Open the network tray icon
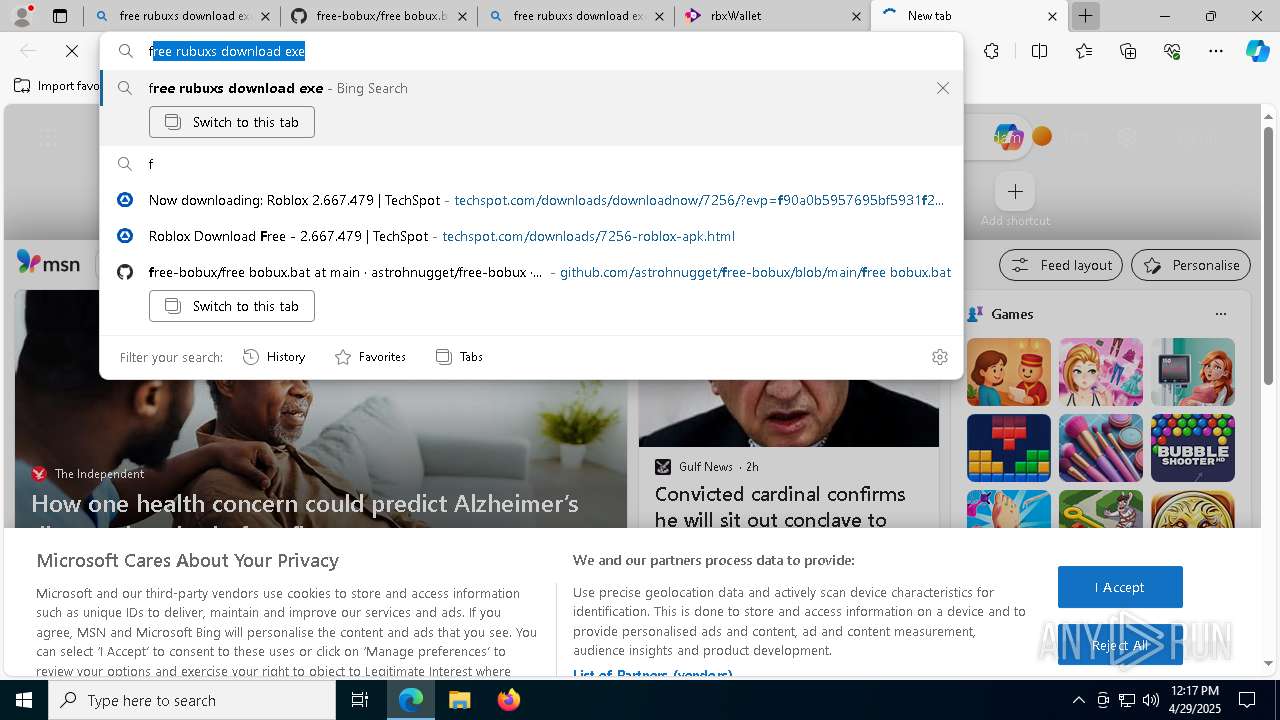Screen dimensions: 1280x720 click(1126, 700)
